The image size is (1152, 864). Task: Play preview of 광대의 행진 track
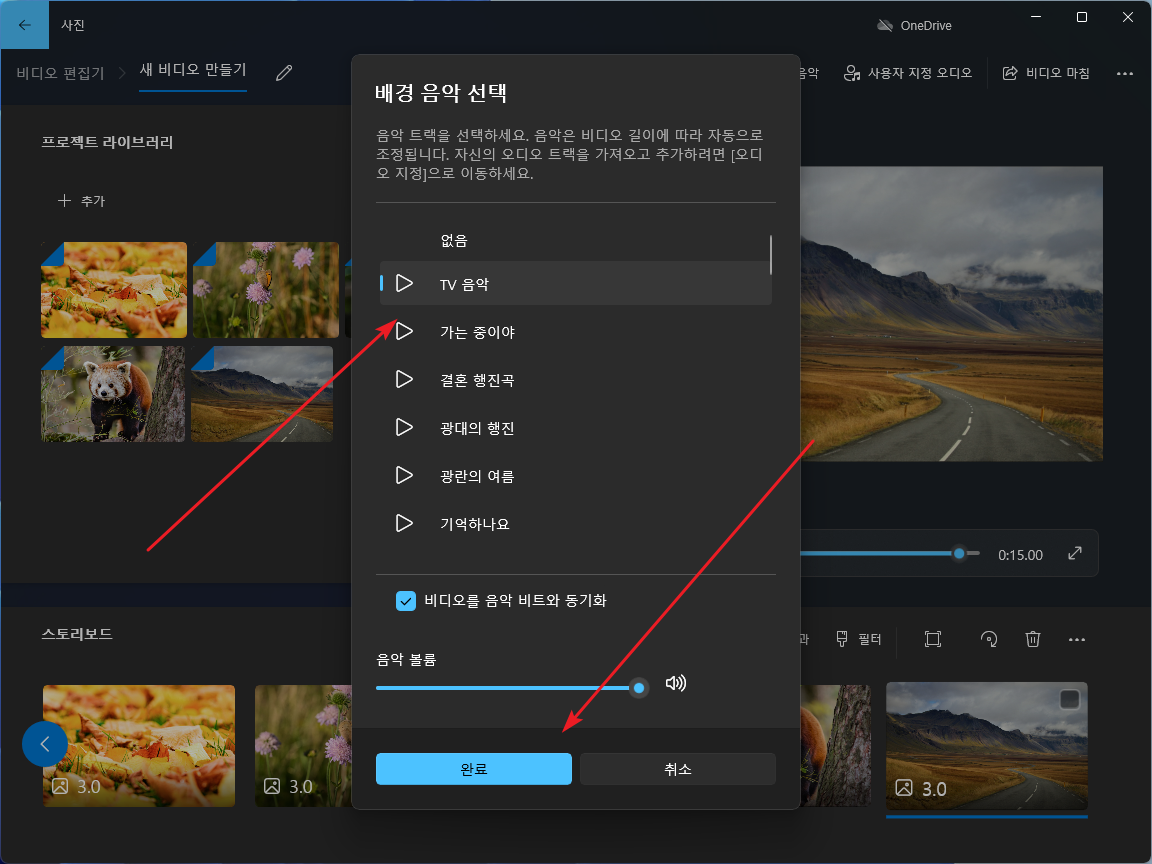coord(404,427)
